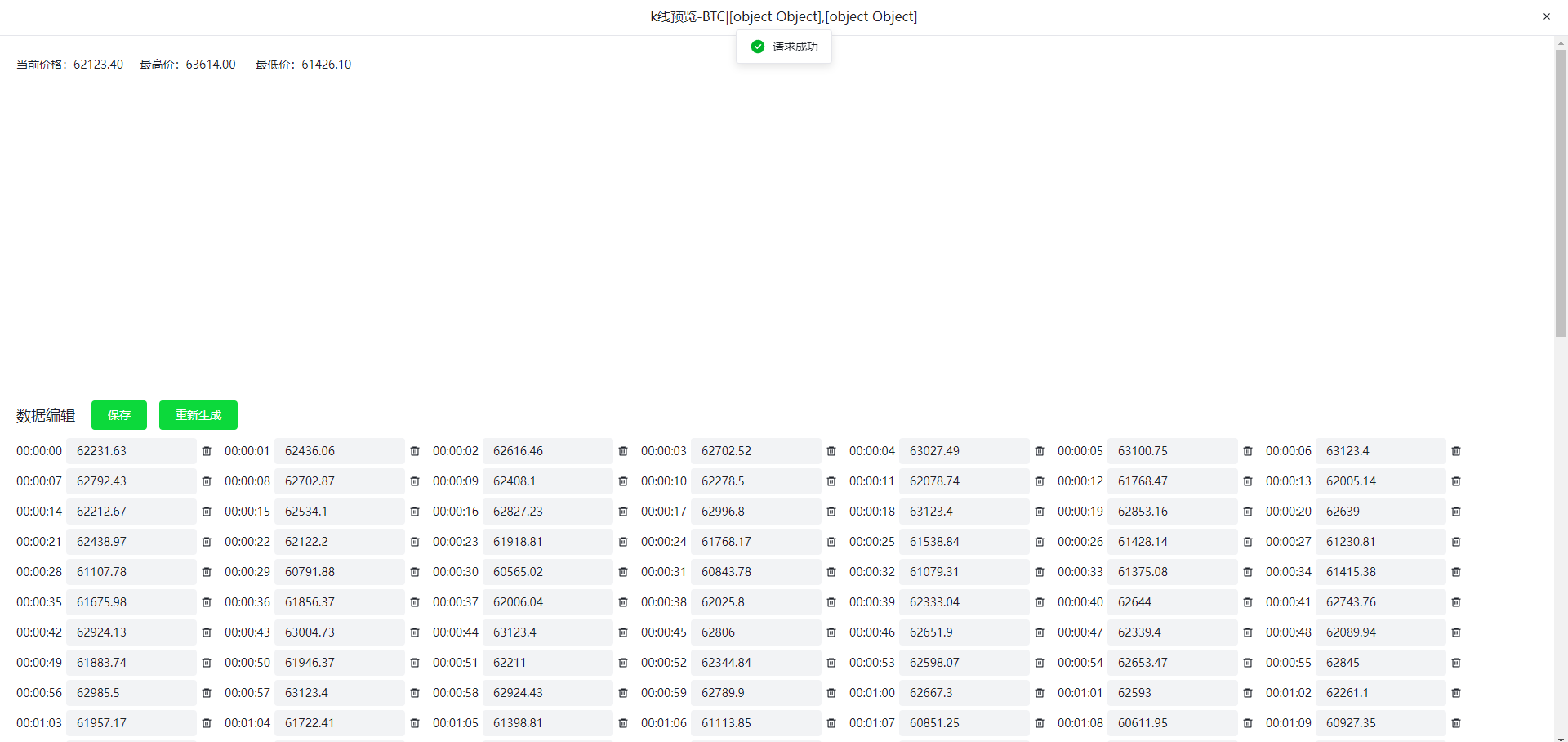Click the 00:00:29 price field 60791.88
The width and height of the screenshot is (1568, 742).
(x=339, y=572)
